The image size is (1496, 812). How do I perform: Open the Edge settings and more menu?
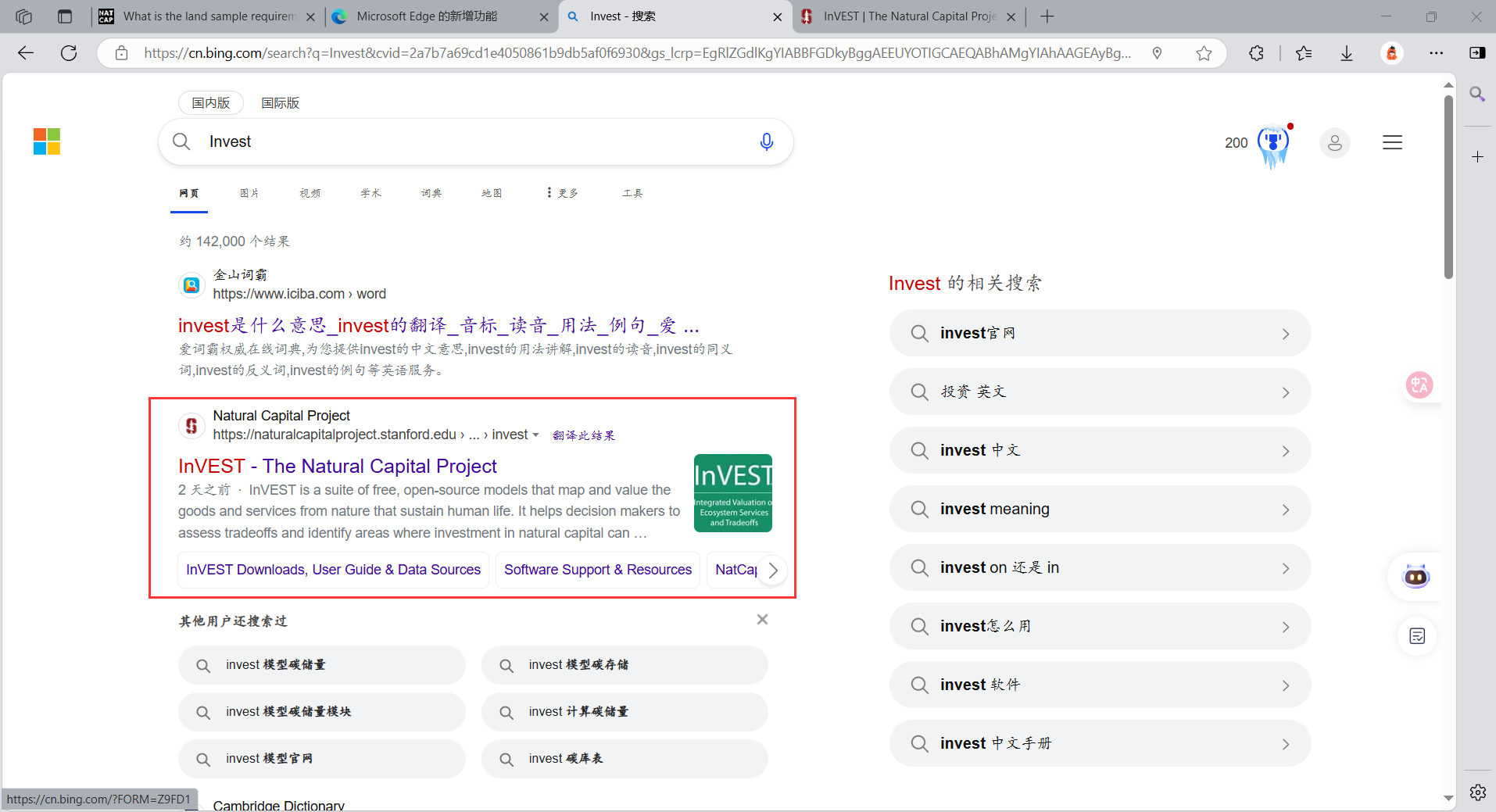coord(1437,53)
